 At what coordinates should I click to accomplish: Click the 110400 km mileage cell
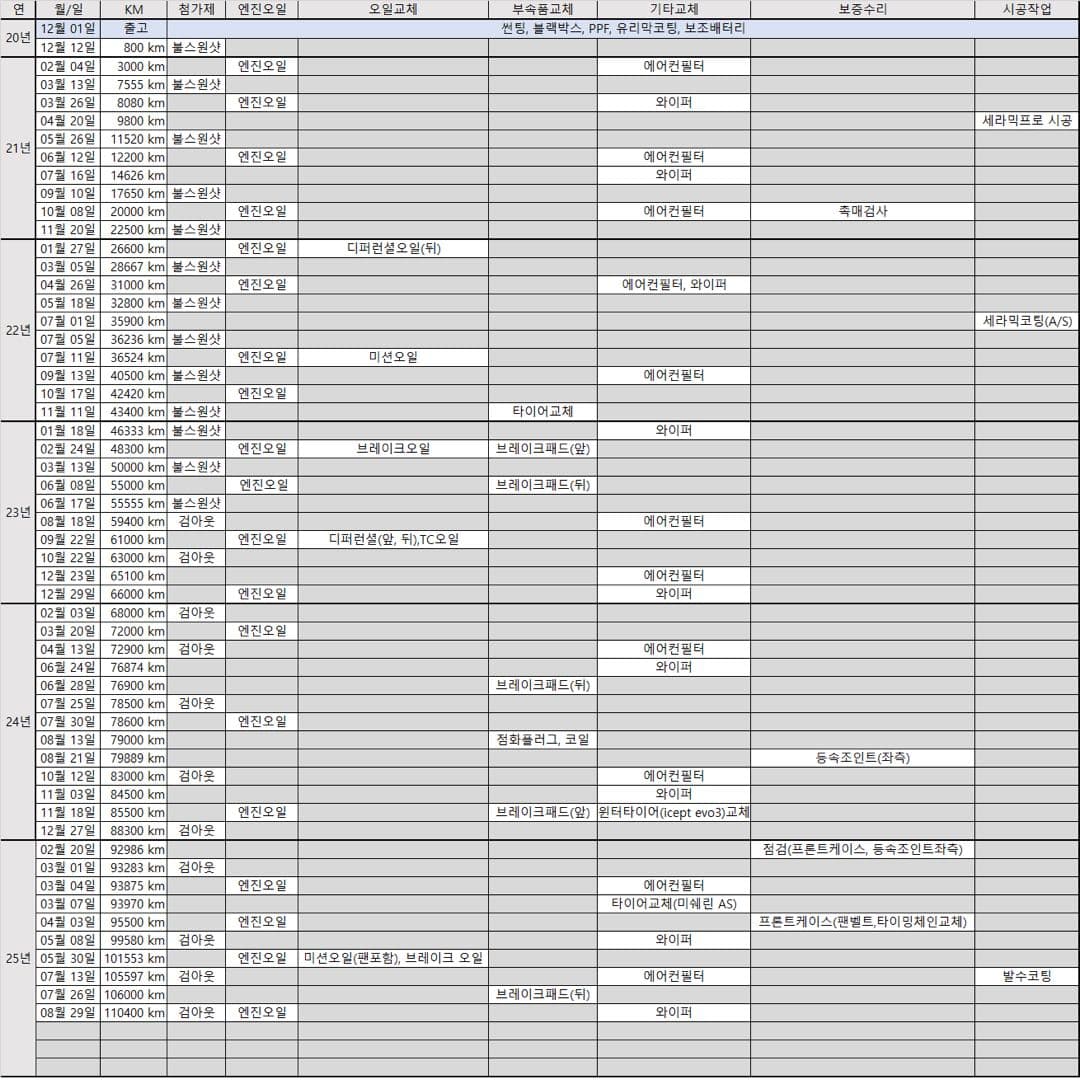tap(134, 1012)
